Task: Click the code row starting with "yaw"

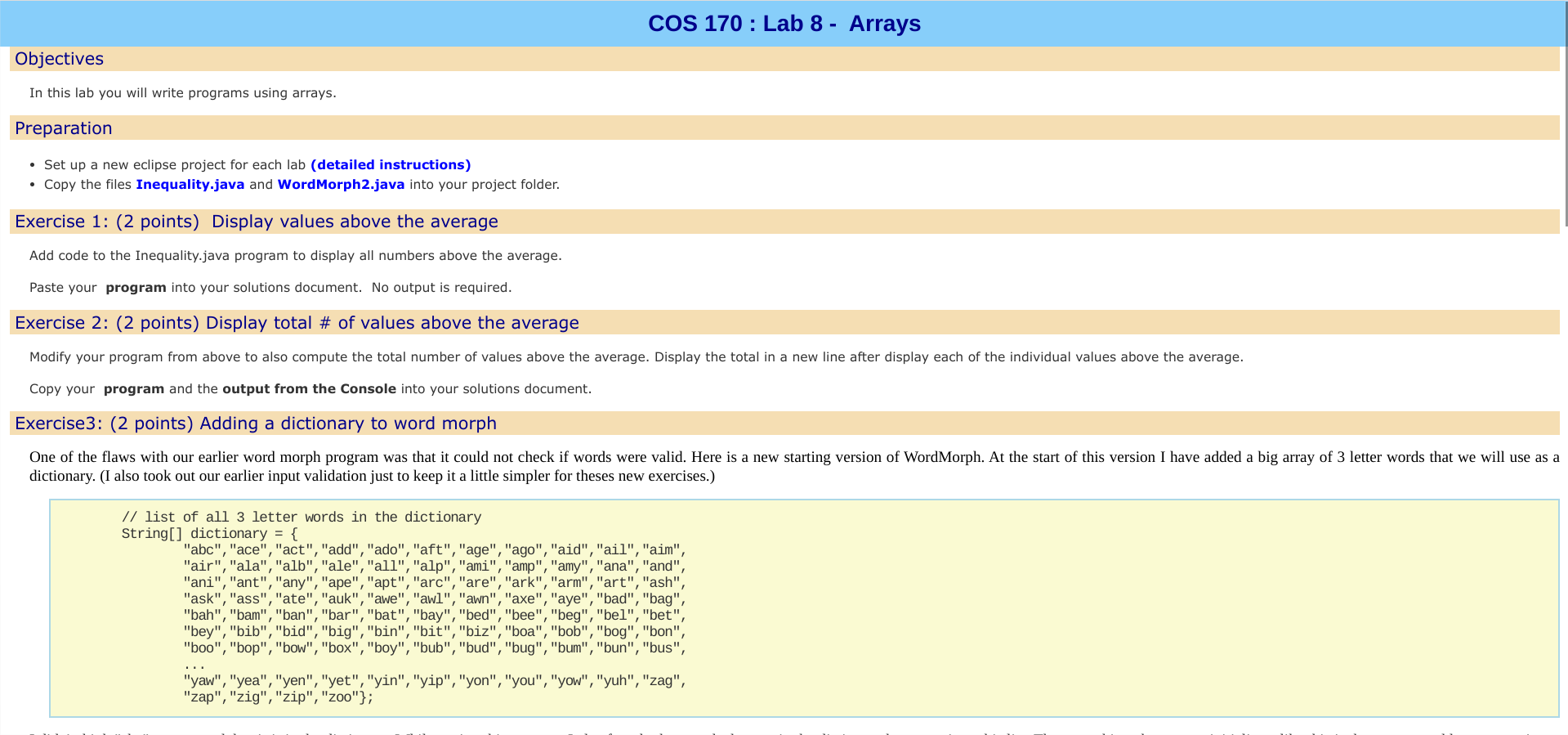Action: [x=435, y=681]
